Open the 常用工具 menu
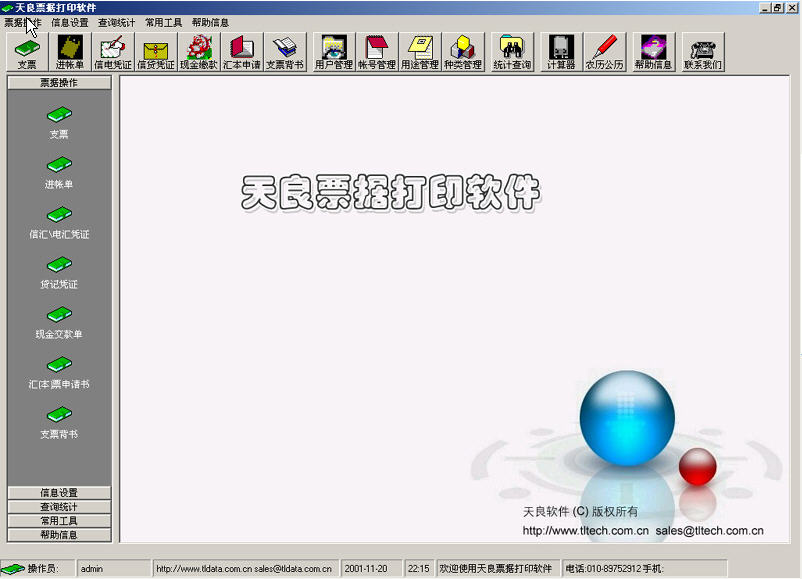 coord(164,23)
